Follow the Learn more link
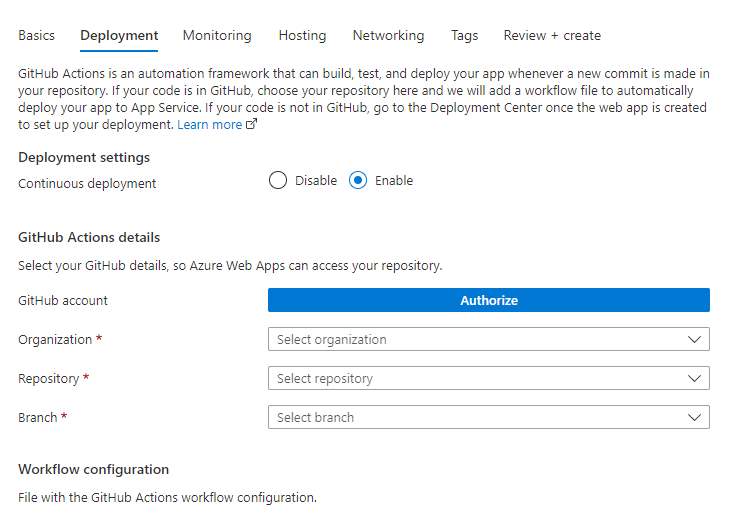 209,125
